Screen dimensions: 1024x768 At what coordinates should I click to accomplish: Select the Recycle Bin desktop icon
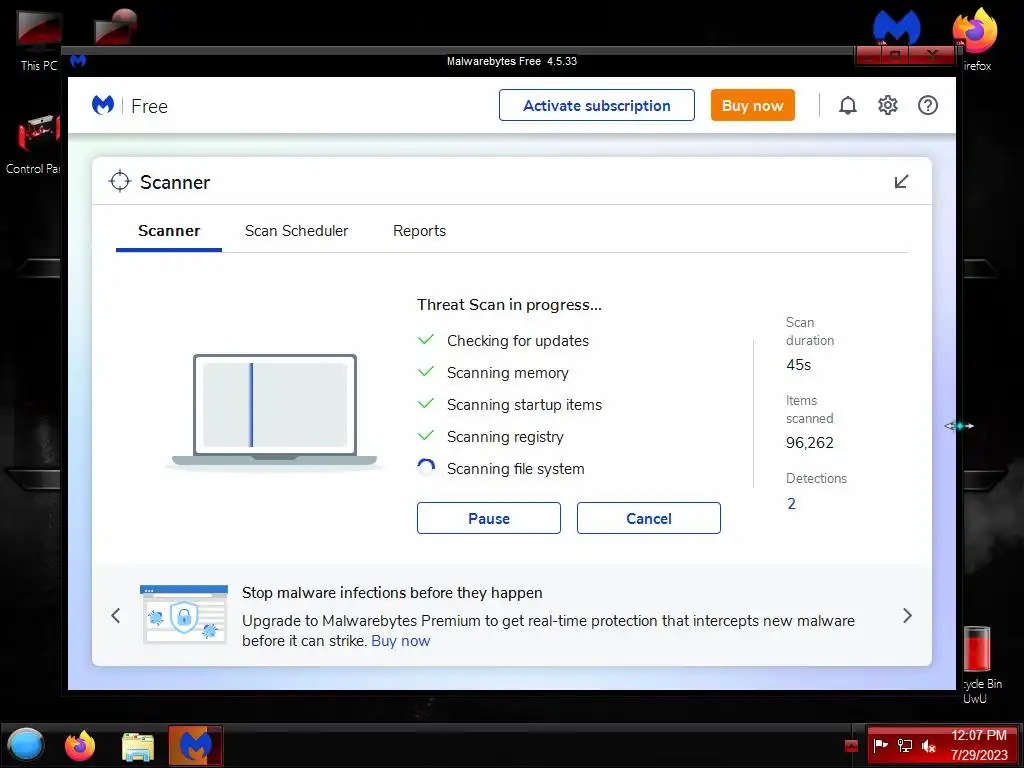pyautogui.click(x=982, y=665)
